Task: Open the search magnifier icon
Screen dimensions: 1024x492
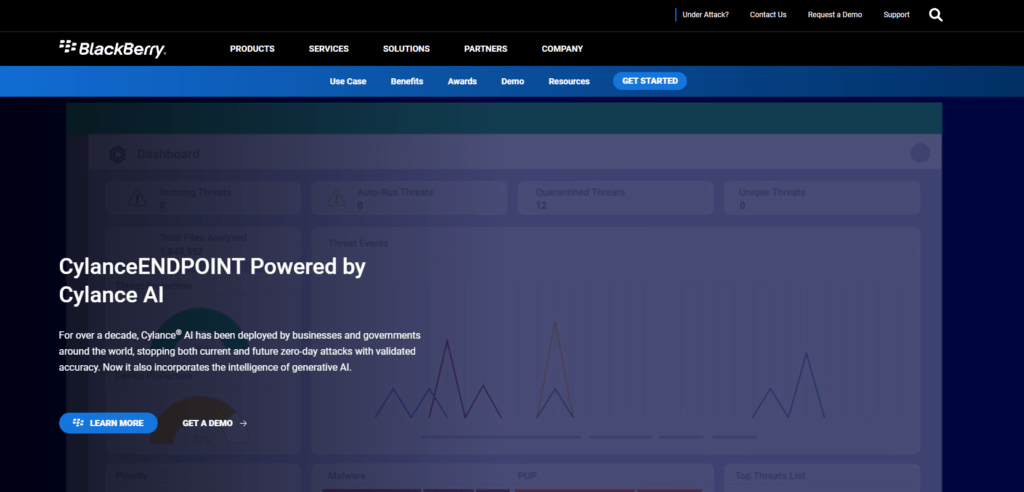Action: tap(935, 15)
